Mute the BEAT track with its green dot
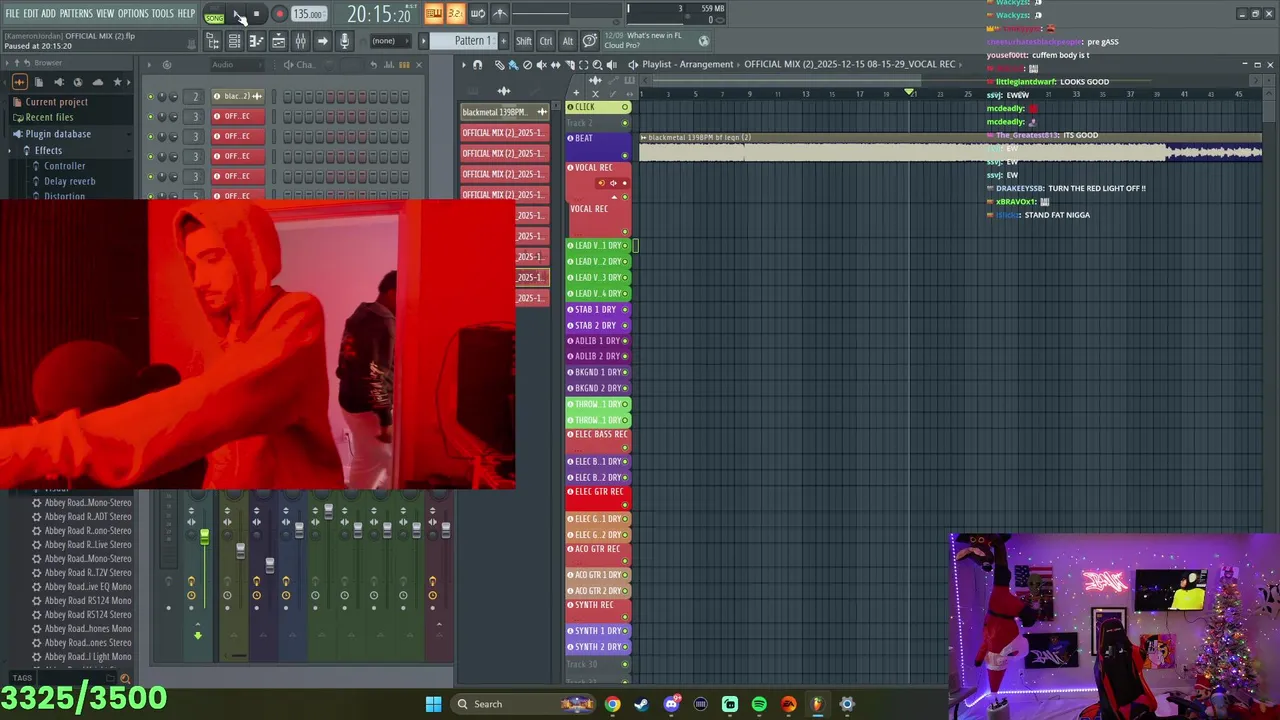The width and height of the screenshot is (1280, 720). [x=625, y=155]
